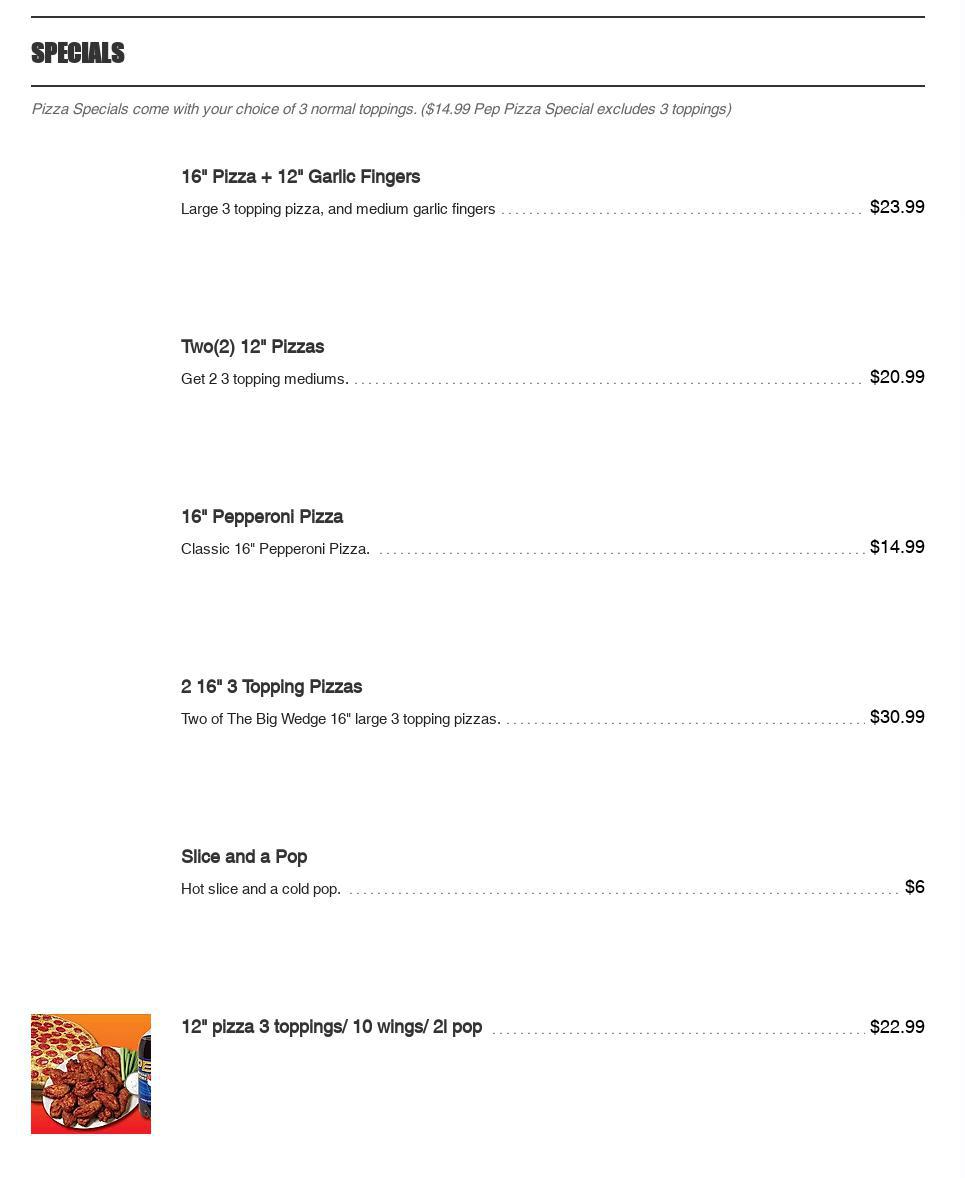The image size is (965, 1178).
Task: Click the "Two of The Big Wedge" description
Action: point(340,719)
